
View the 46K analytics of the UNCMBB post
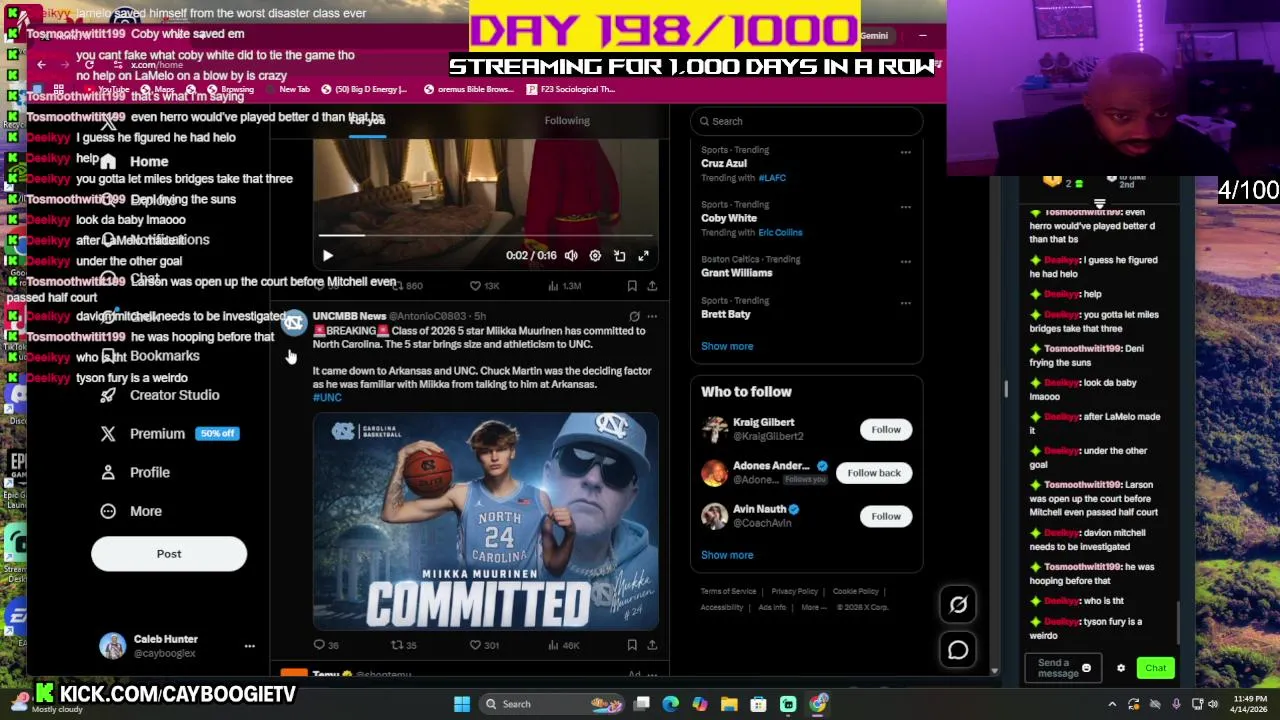point(562,645)
